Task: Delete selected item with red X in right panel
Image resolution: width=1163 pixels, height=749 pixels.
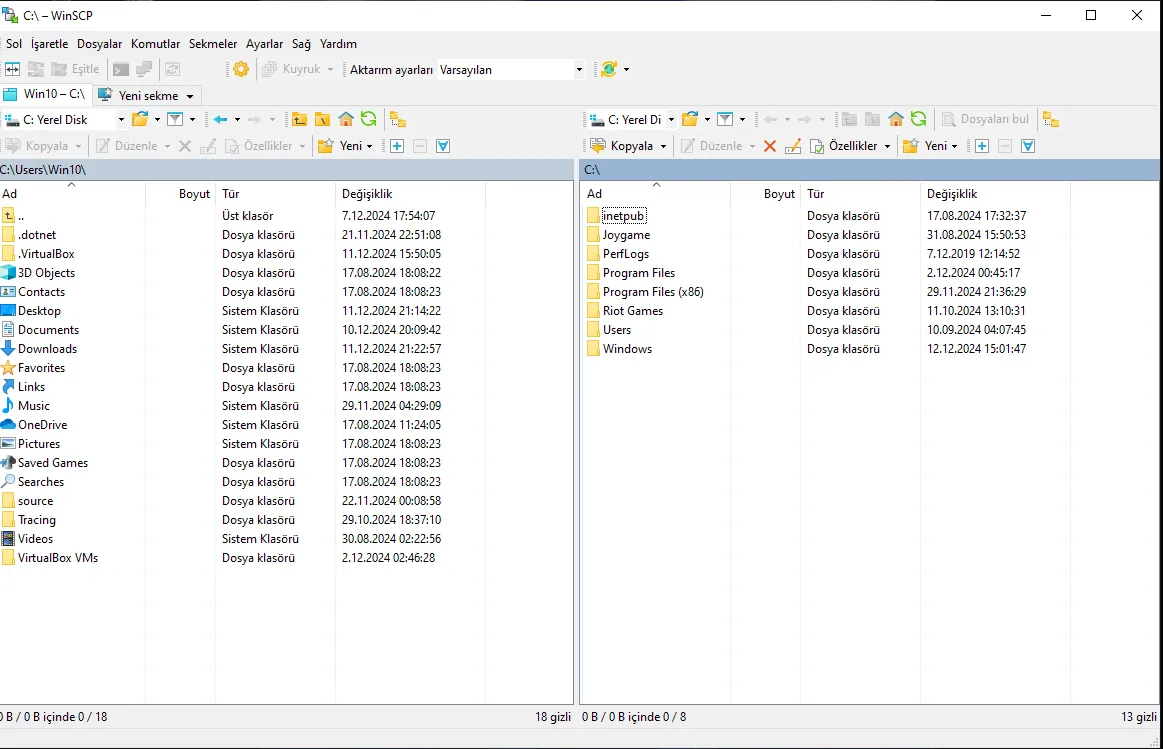Action: 770,146
